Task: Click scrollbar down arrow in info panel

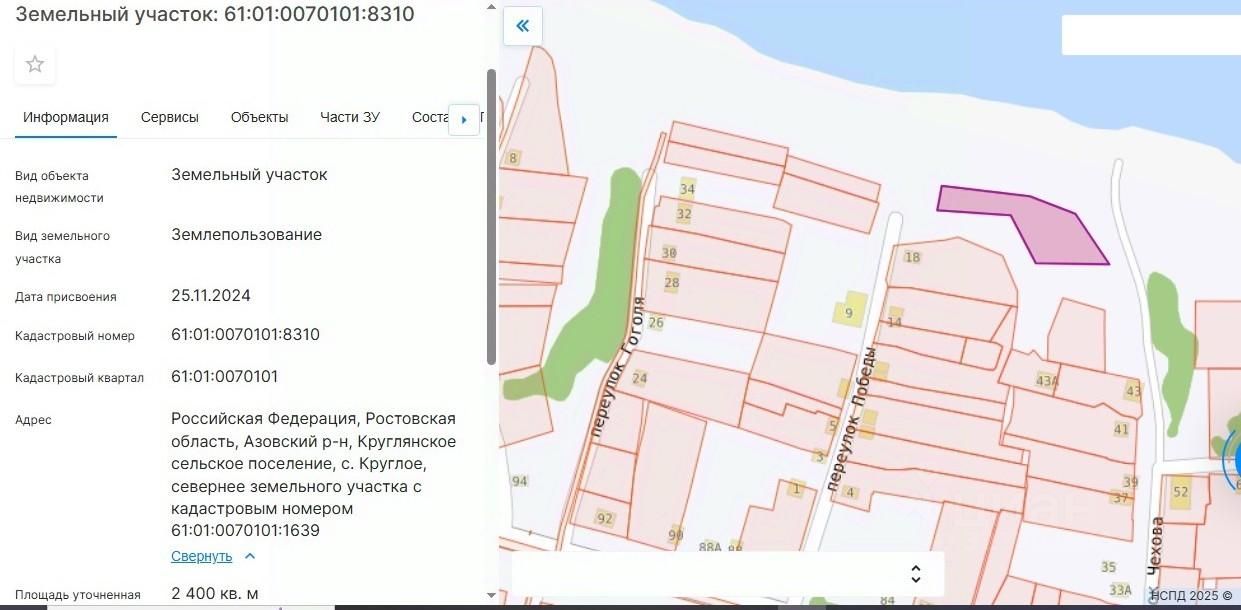Action: [491, 595]
